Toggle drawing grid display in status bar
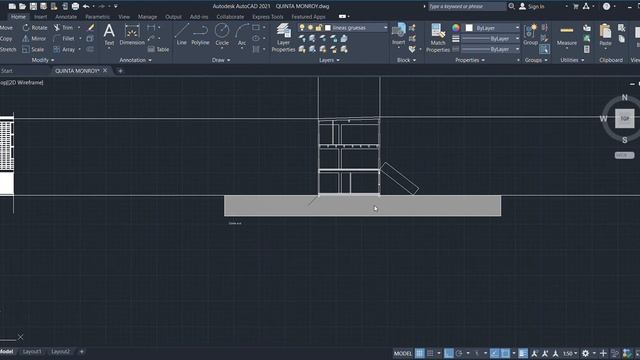640x360 pixels. (x=420, y=353)
